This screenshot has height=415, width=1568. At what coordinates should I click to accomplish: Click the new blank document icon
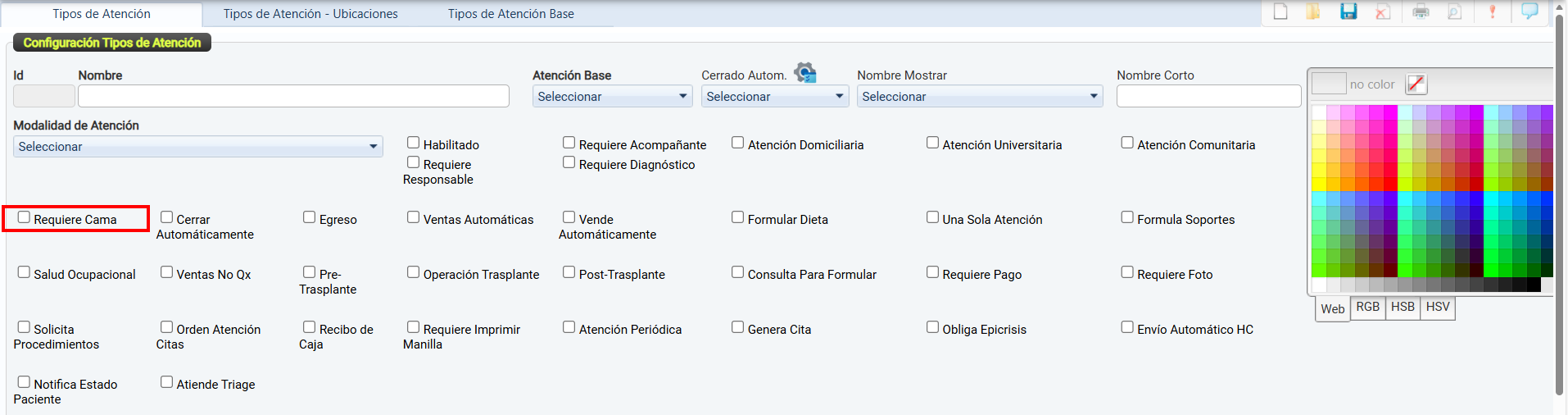click(x=1280, y=11)
